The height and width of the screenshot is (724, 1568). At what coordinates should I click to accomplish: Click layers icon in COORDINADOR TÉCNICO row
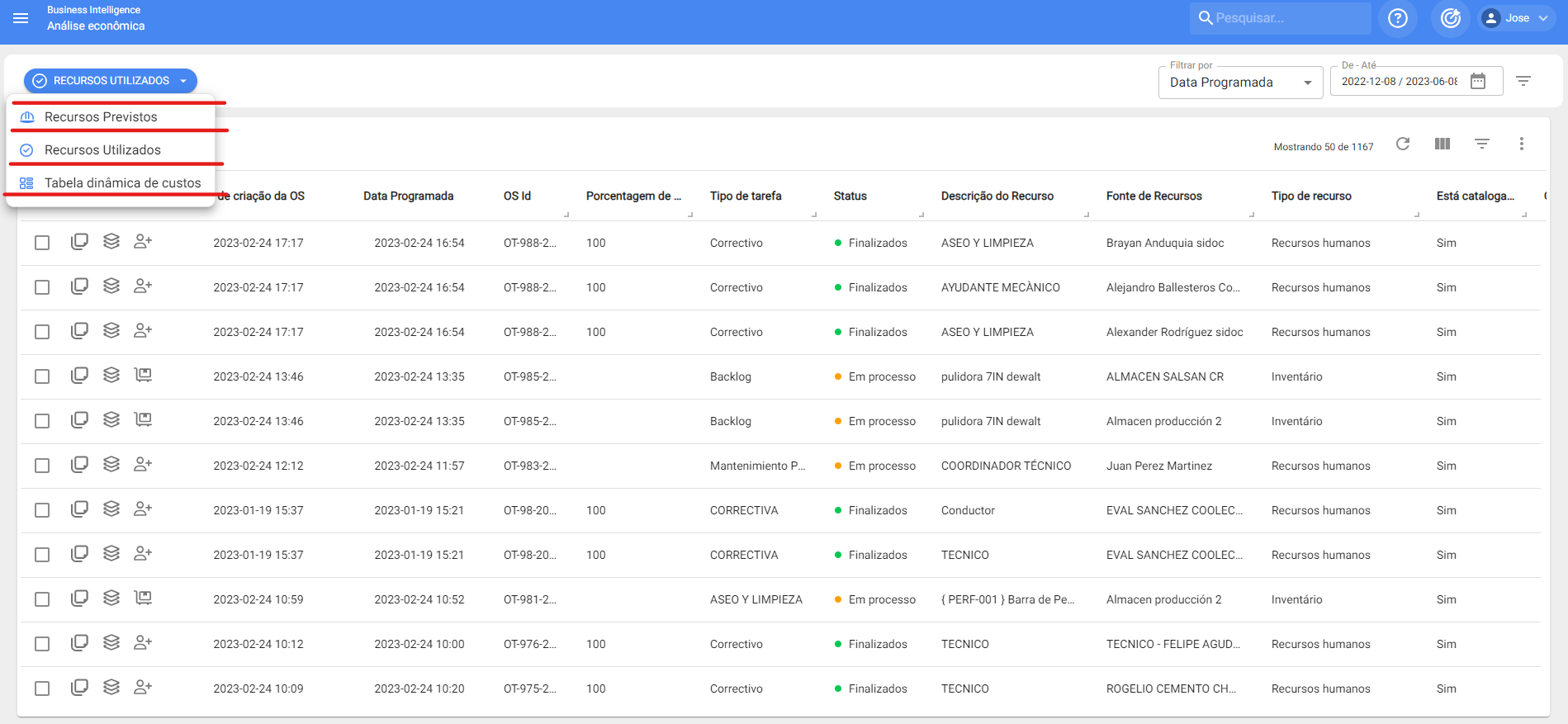(x=111, y=464)
